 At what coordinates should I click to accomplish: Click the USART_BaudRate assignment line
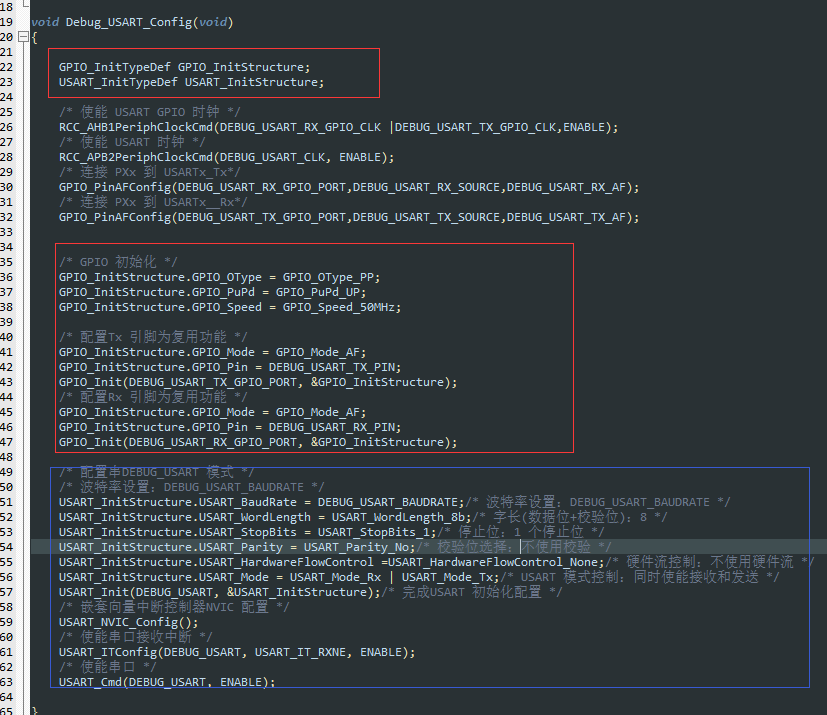pos(262,502)
